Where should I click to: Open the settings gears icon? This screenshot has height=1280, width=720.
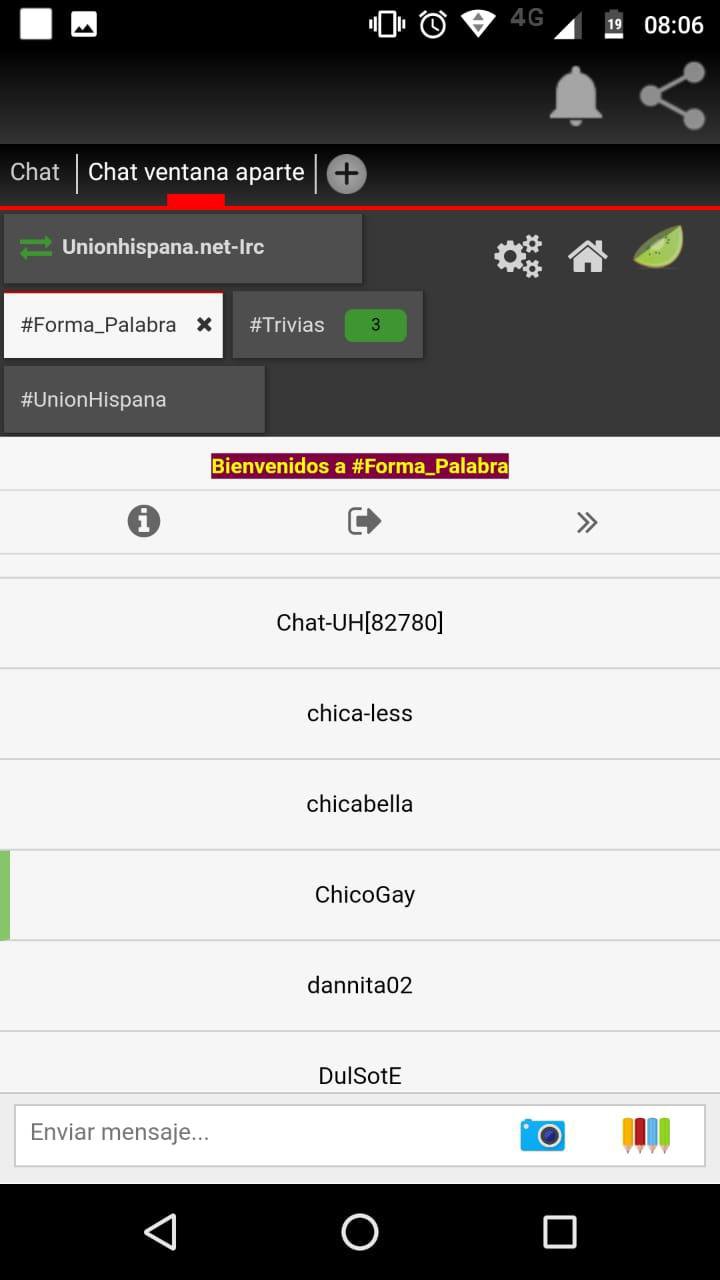click(x=518, y=256)
